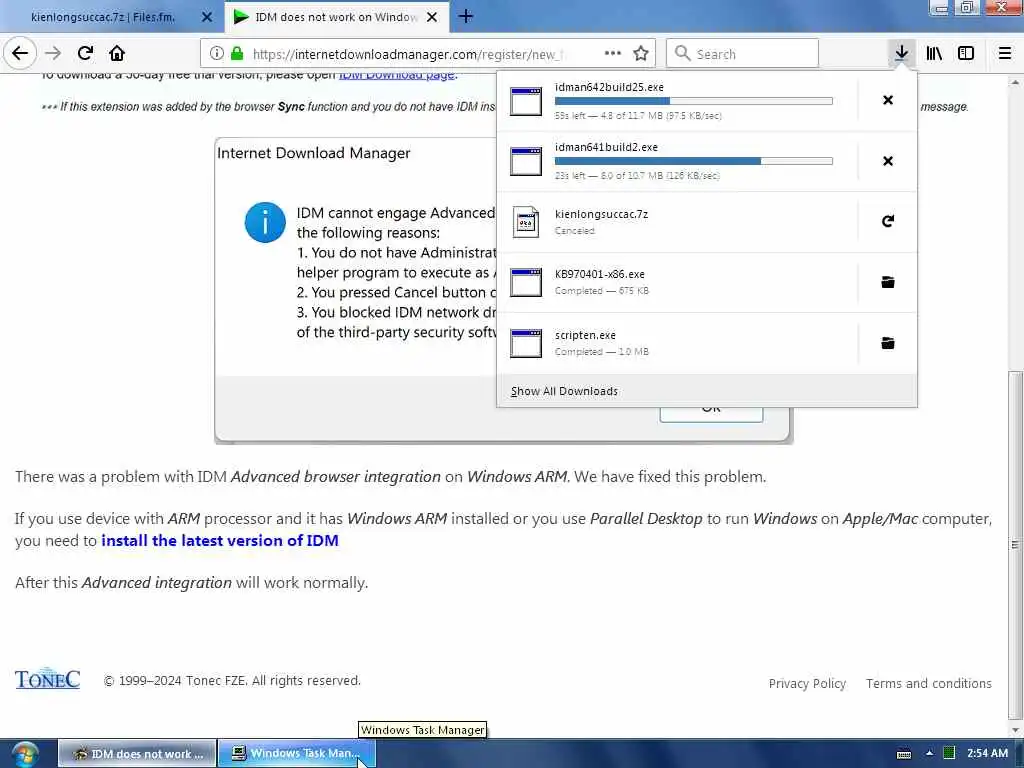Viewport: 1024px width, 768px height.
Task: Click the idman641build2.exe file icon
Action: coord(526,161)
